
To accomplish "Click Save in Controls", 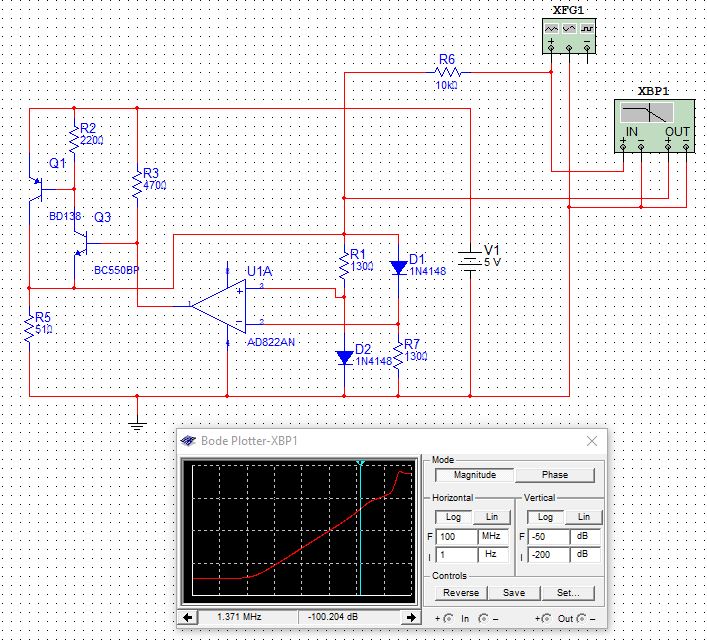I will pos(514,593).
